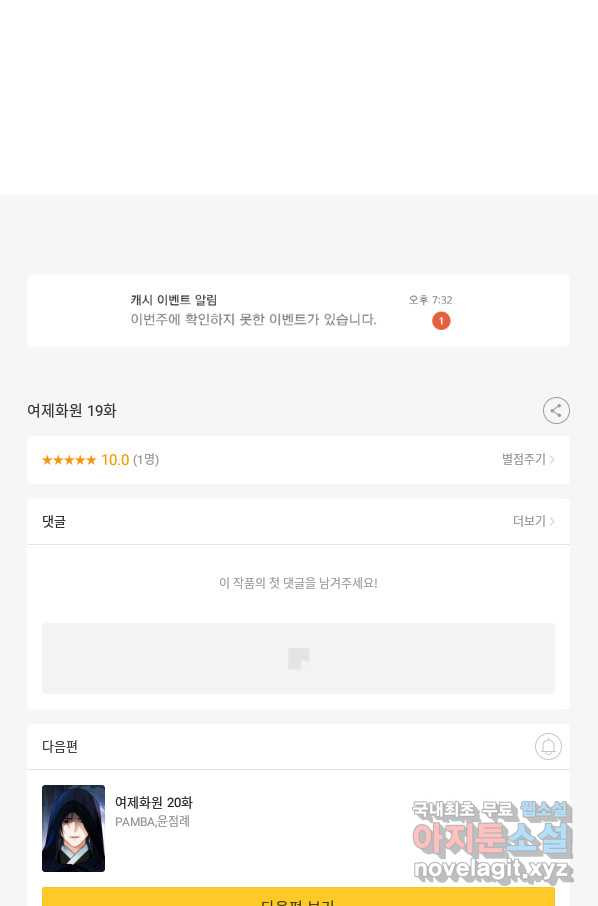Click the 여제화원 19화 episode title
The image size is (598, 906).
[72, 411]
